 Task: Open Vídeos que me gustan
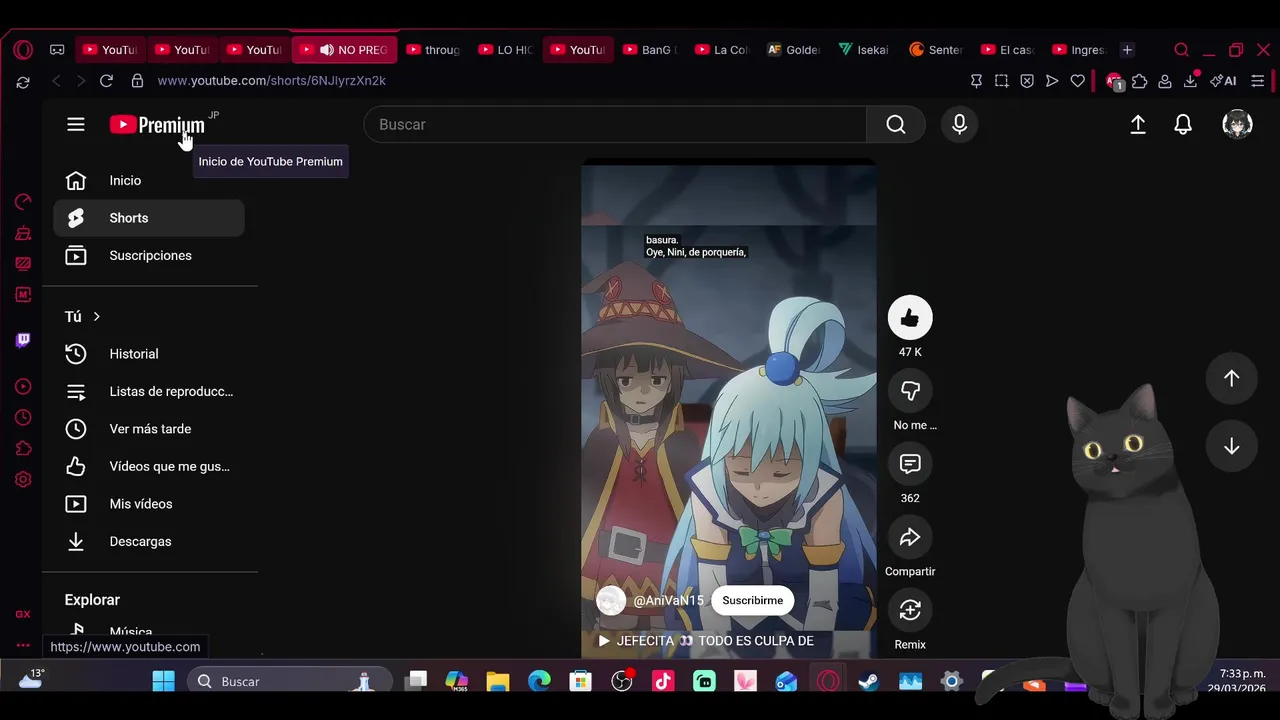point(148,467)
